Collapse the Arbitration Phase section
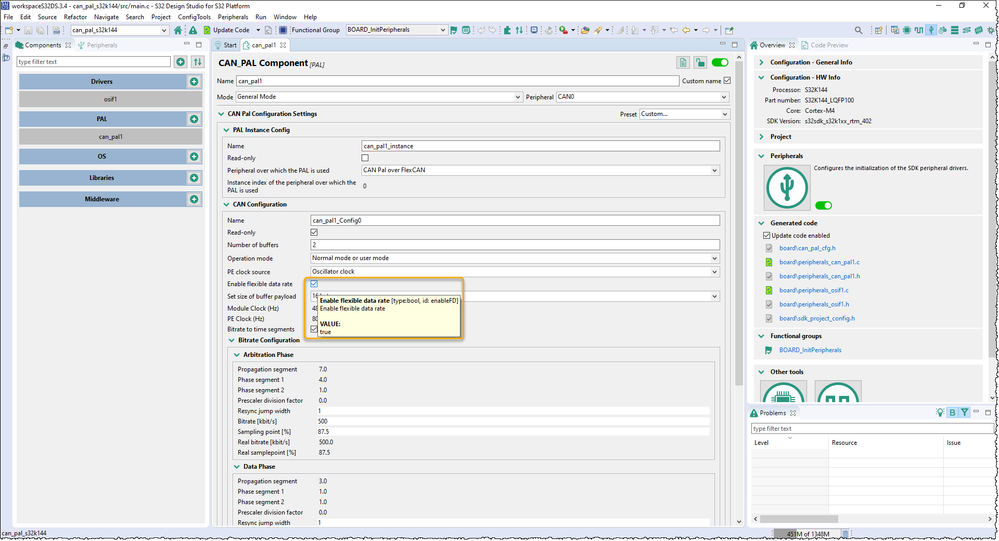999x541 pixels. pyautogui.click(x=236, y=354)
